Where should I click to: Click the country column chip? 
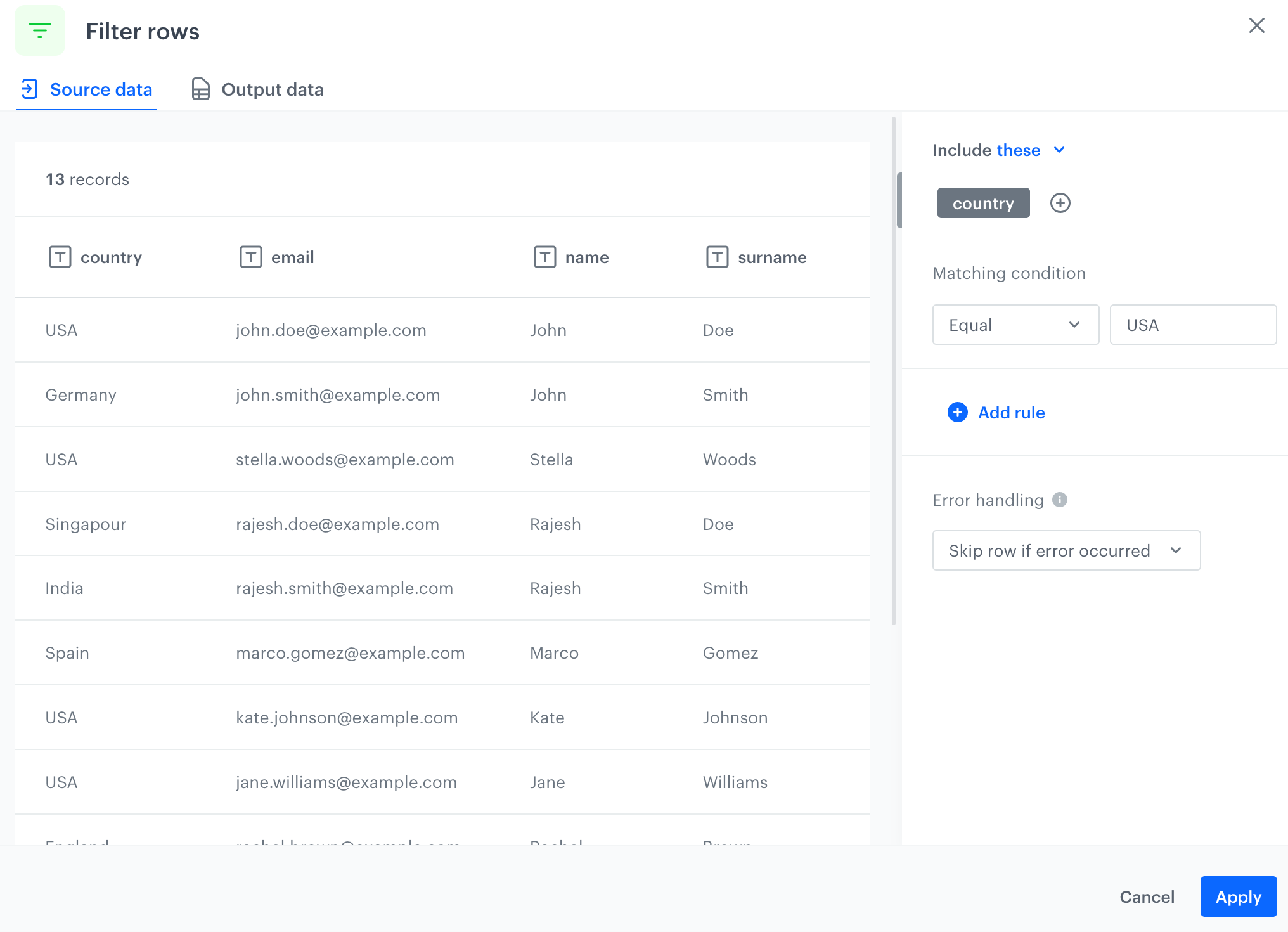point(983,203)
